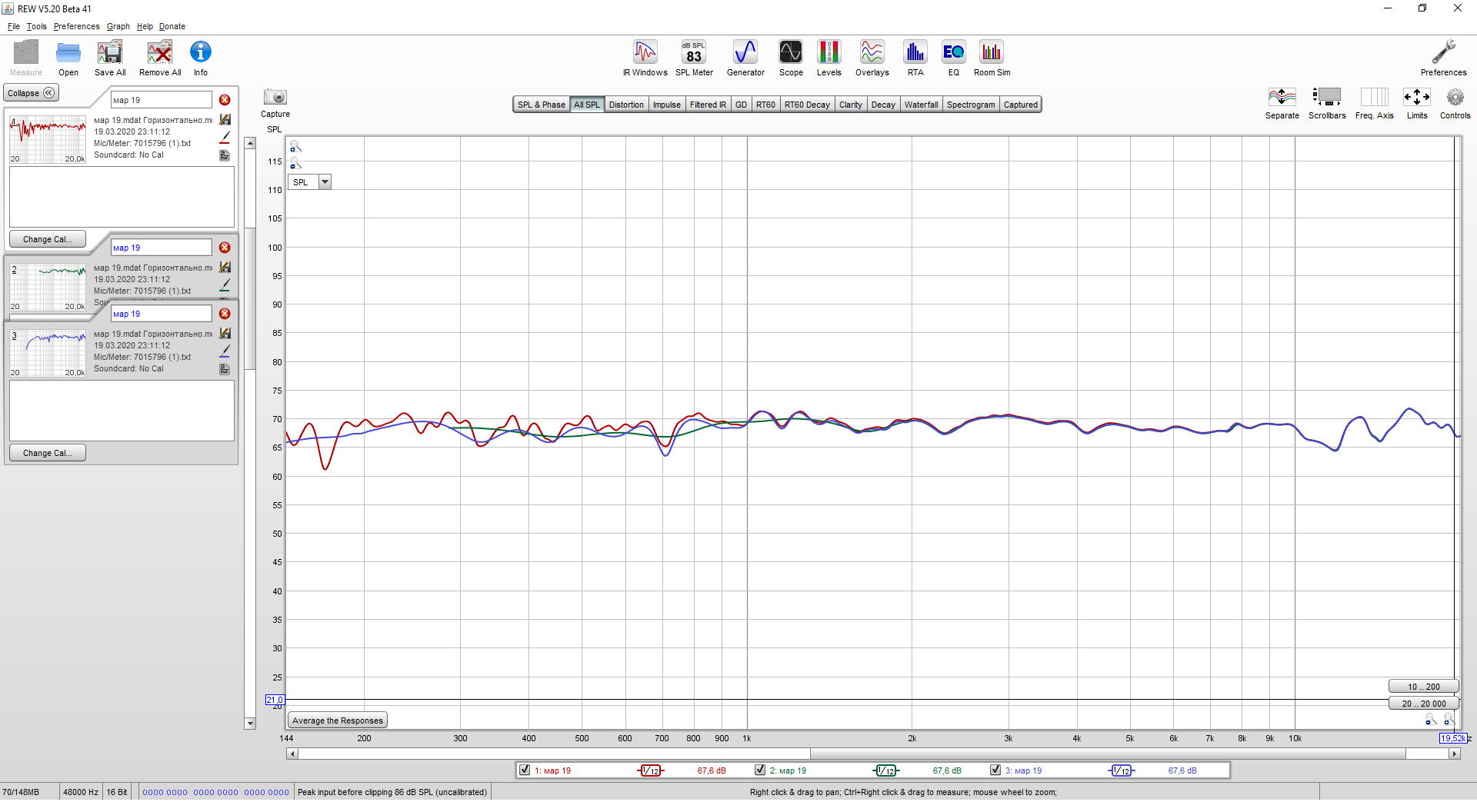1477x812 pixels.
Task: Toggle notes icon for measurement 1
Action: point(225,155)
